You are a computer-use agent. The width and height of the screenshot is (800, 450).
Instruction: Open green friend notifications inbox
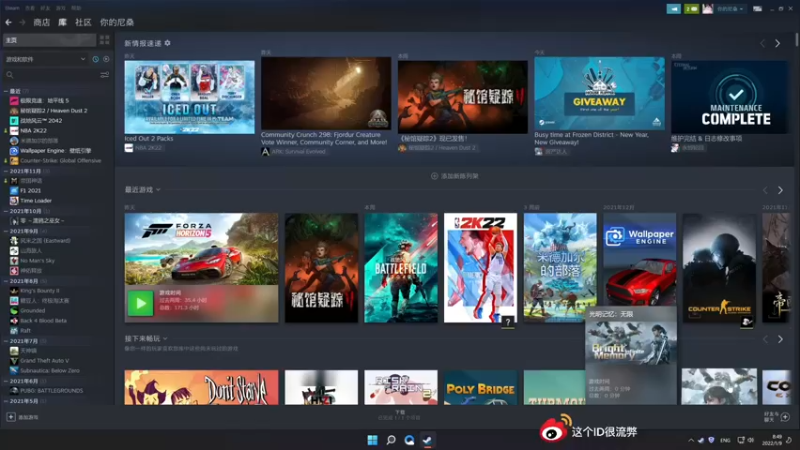691,9
